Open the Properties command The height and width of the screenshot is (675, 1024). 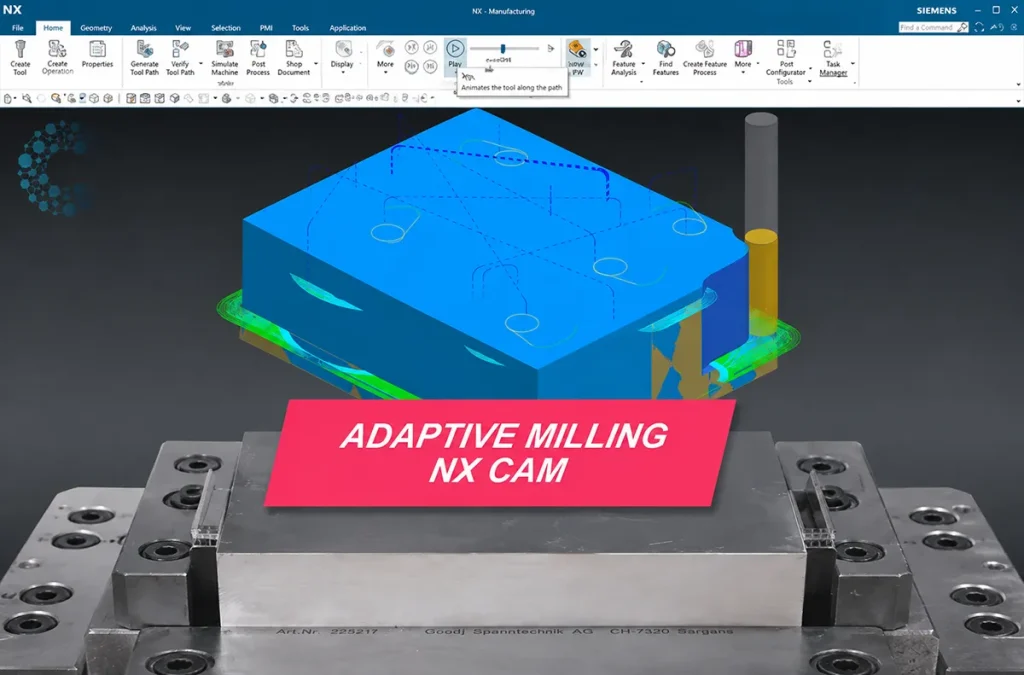point(97,54)
